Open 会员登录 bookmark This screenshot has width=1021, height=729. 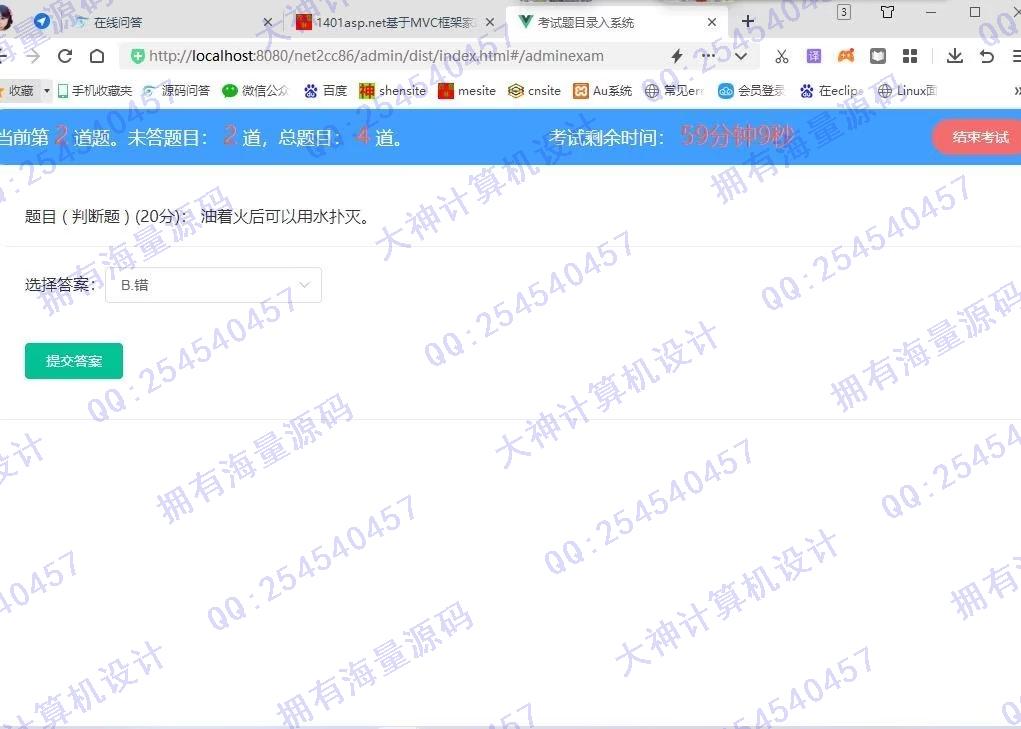[751, 90]
